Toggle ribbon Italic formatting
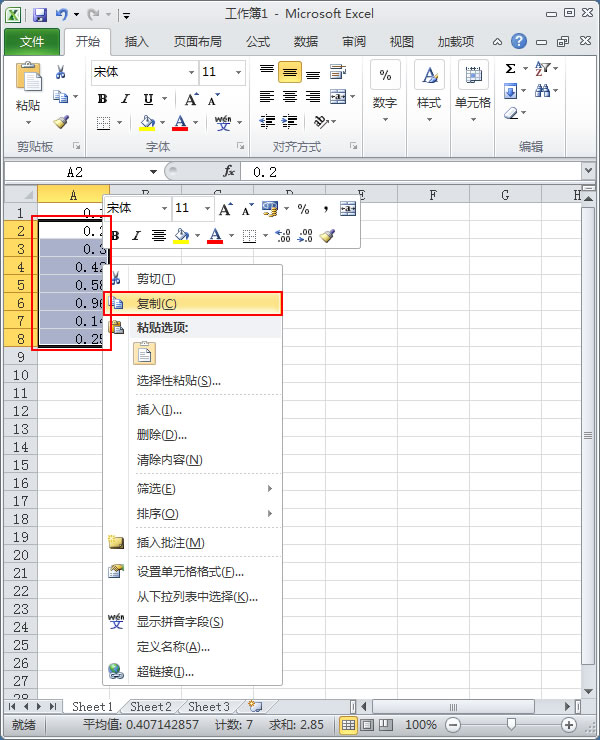The image size is (600, 740). click(125, 99)
